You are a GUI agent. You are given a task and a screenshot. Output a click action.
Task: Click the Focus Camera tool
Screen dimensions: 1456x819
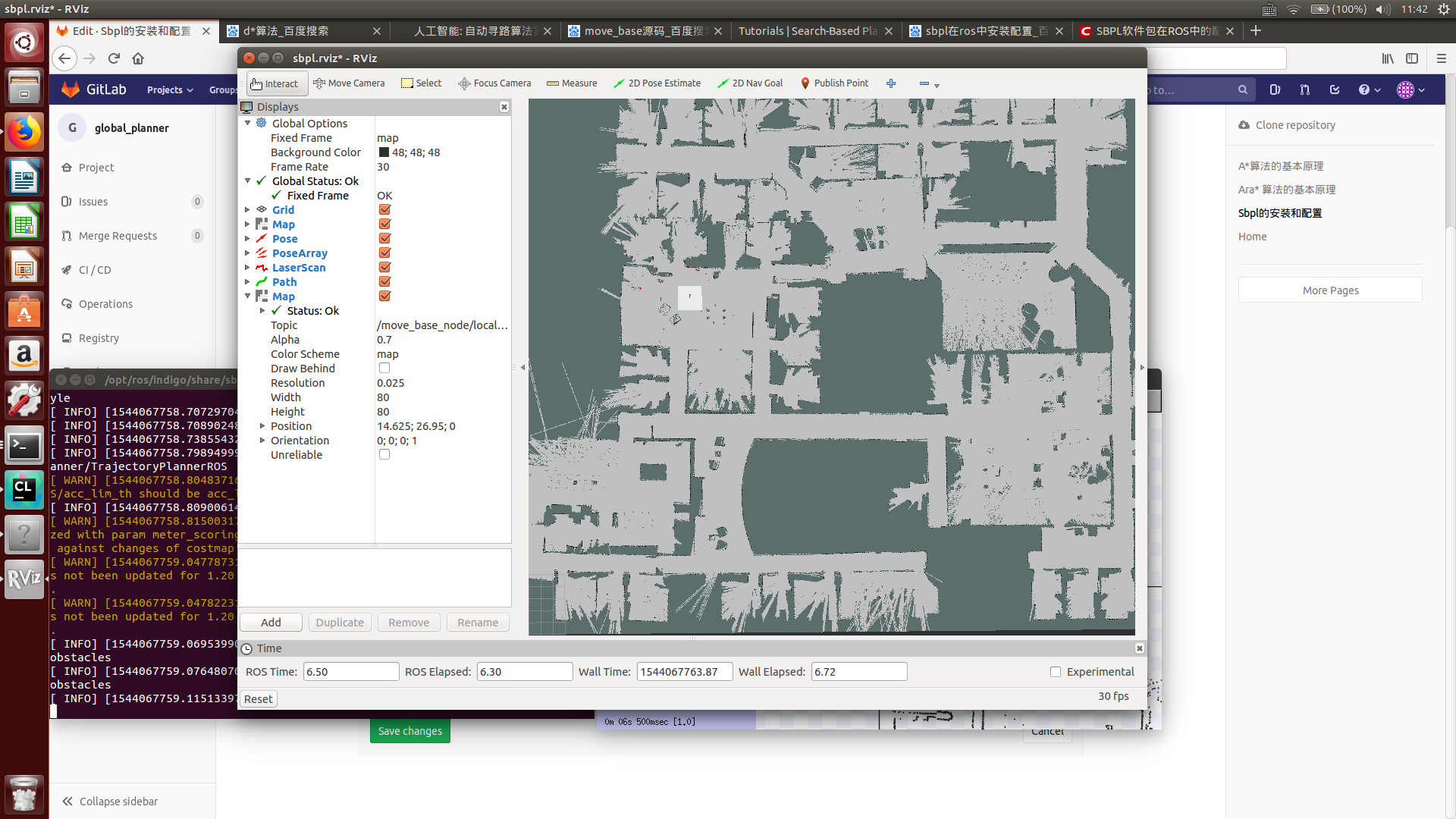[494, 83]
